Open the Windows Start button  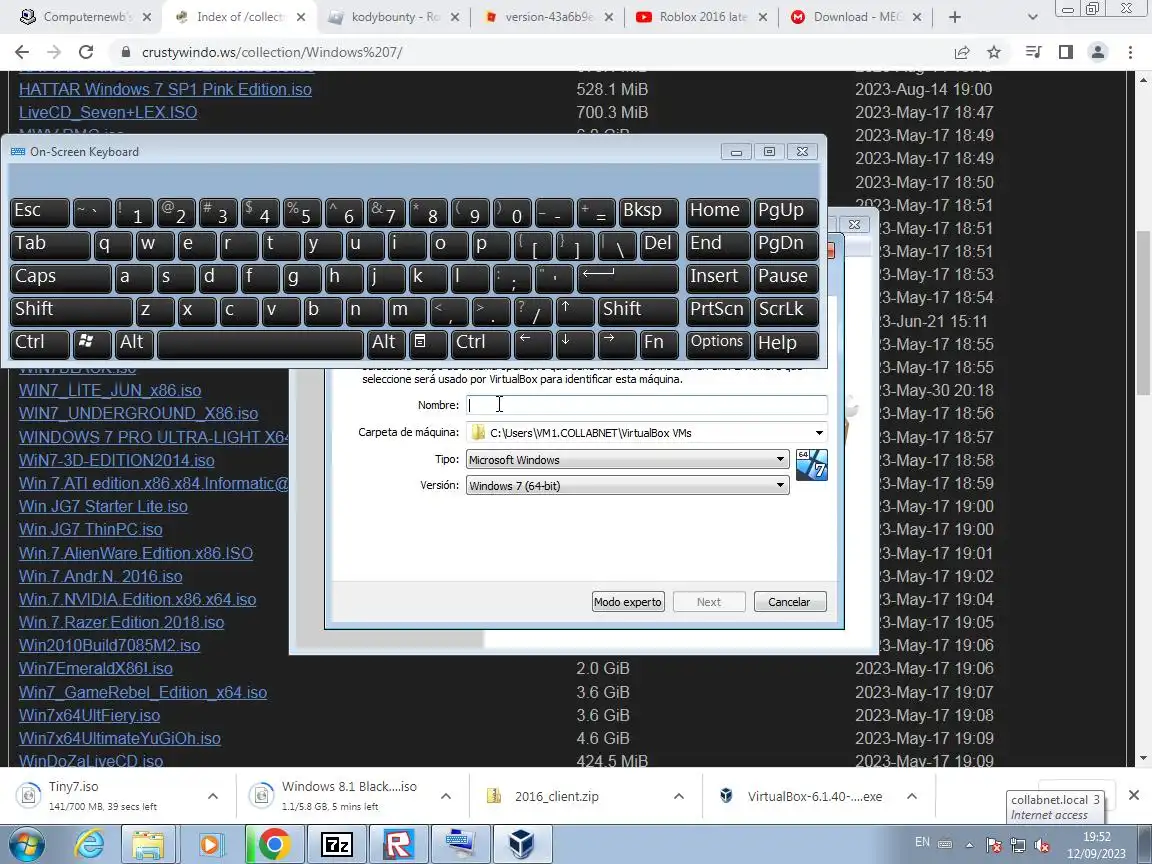coord(27,844)
